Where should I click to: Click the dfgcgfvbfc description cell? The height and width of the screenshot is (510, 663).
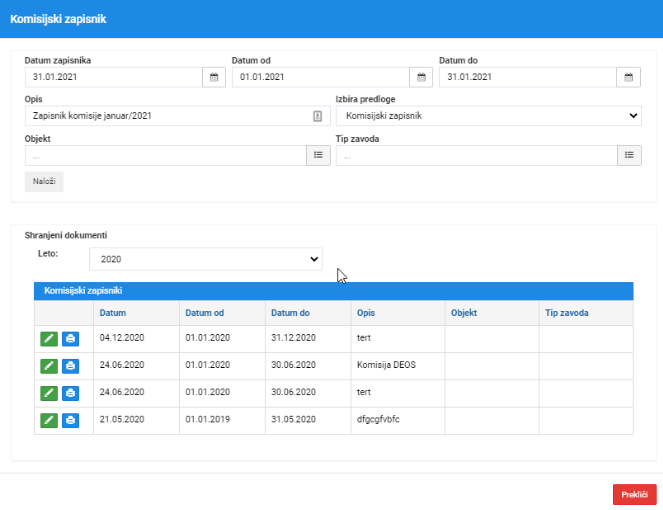tap(398, 420)
